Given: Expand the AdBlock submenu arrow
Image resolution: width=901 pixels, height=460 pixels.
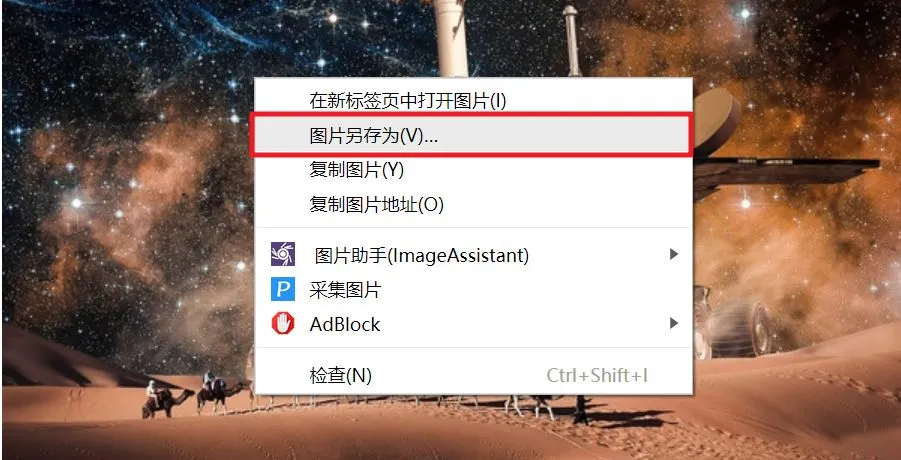Looking at the screenshot, I should [x=674, y=323].
